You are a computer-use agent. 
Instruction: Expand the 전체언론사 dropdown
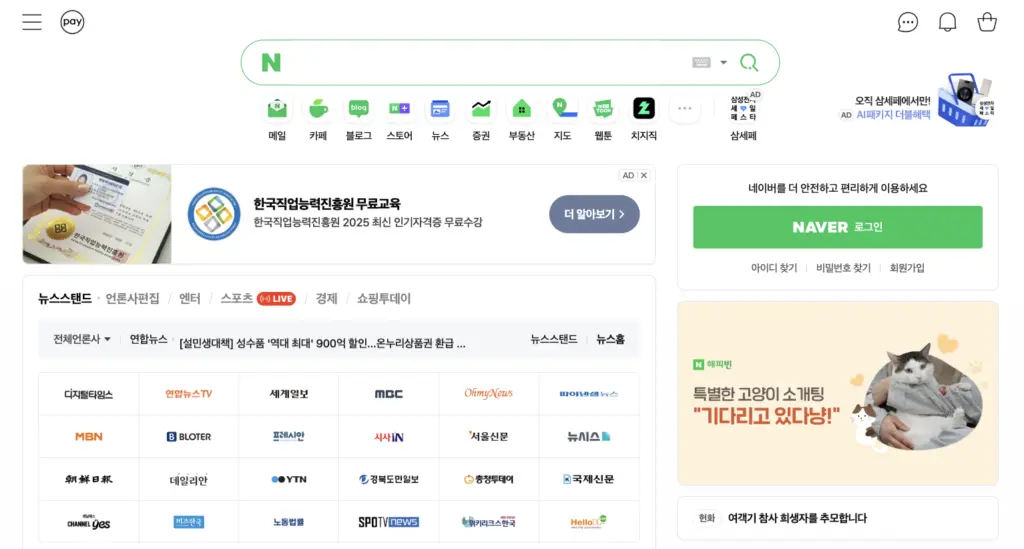click(82, 339)
